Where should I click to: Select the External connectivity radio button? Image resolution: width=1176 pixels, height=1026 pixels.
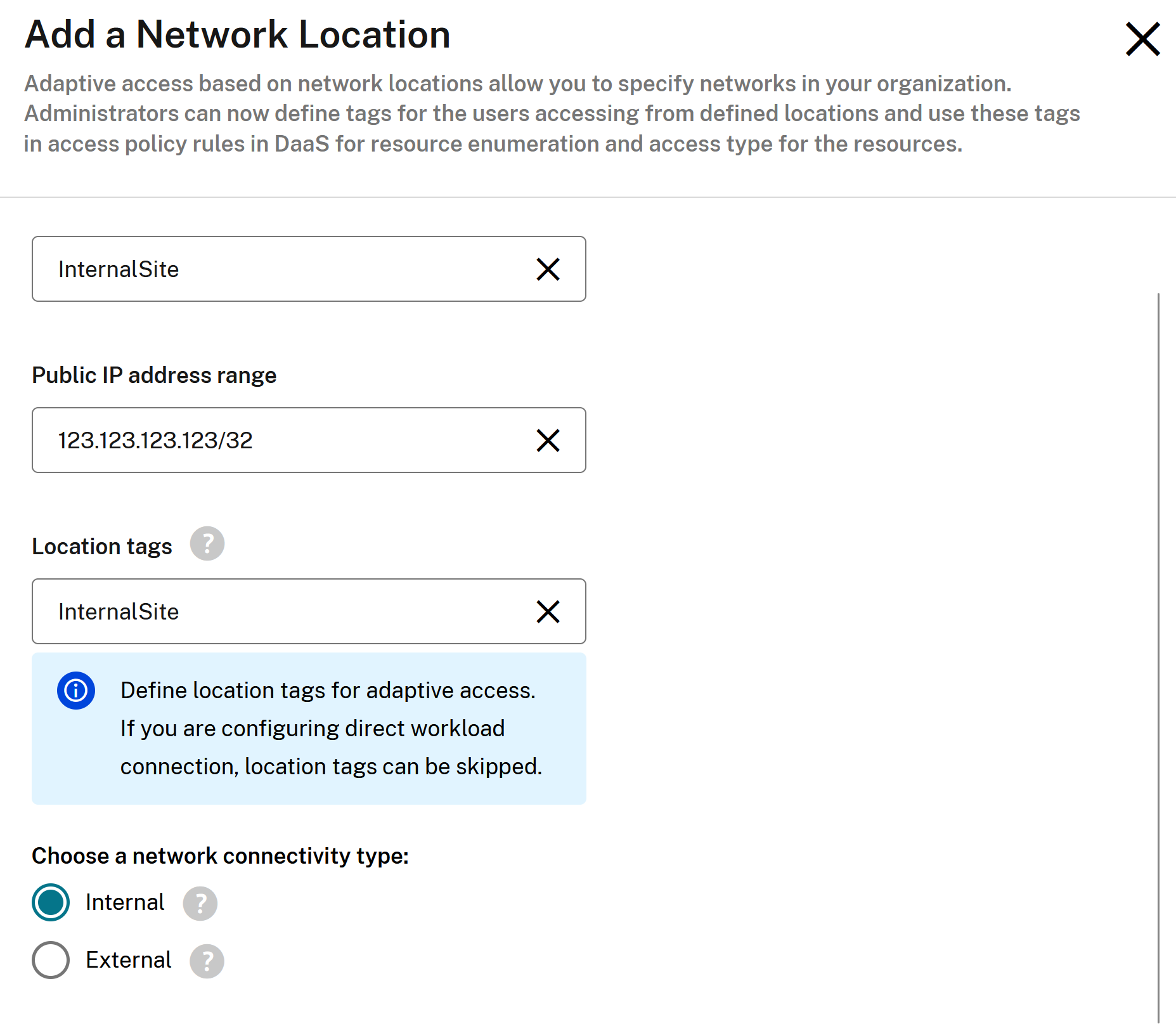tap(51, 959)
